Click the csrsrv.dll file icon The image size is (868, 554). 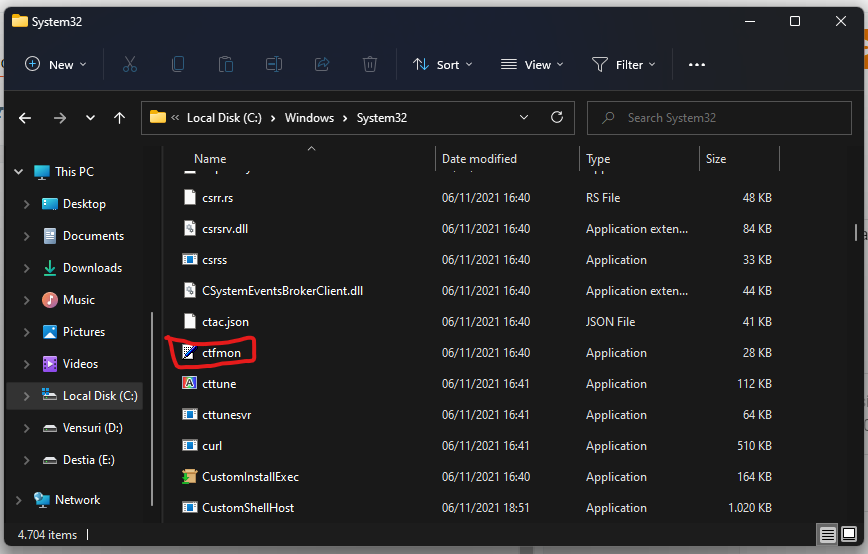coord(189,228)
